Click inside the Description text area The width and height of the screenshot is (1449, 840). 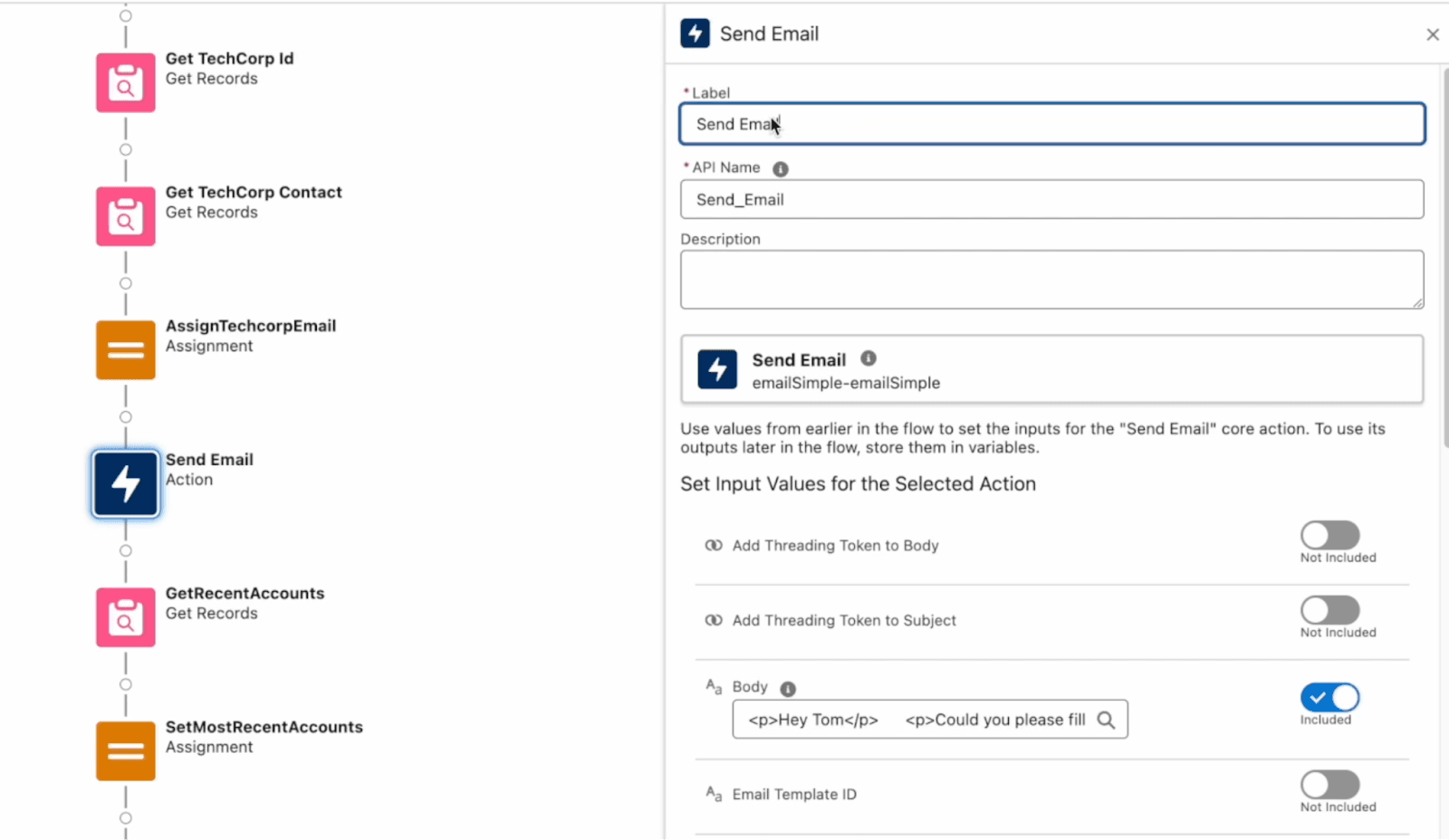[1051, 280]
